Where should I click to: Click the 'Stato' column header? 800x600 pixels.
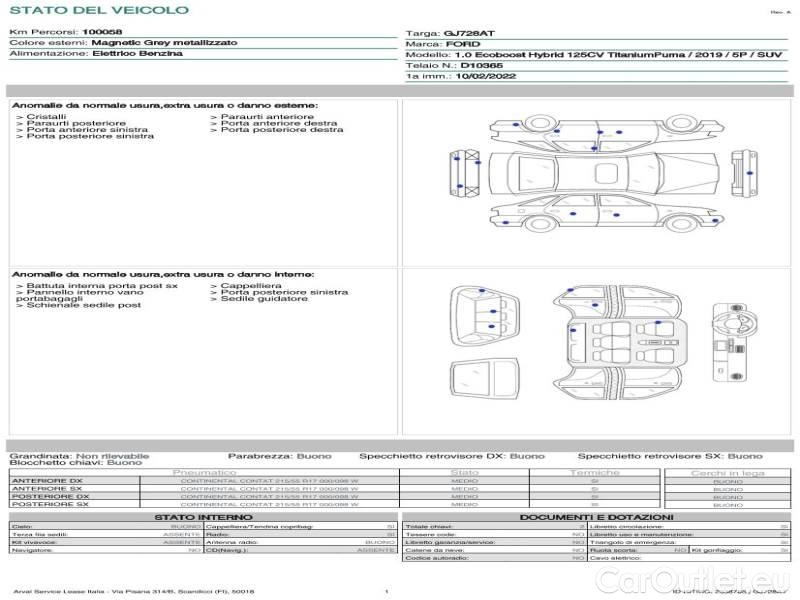[x=464, y=473]
